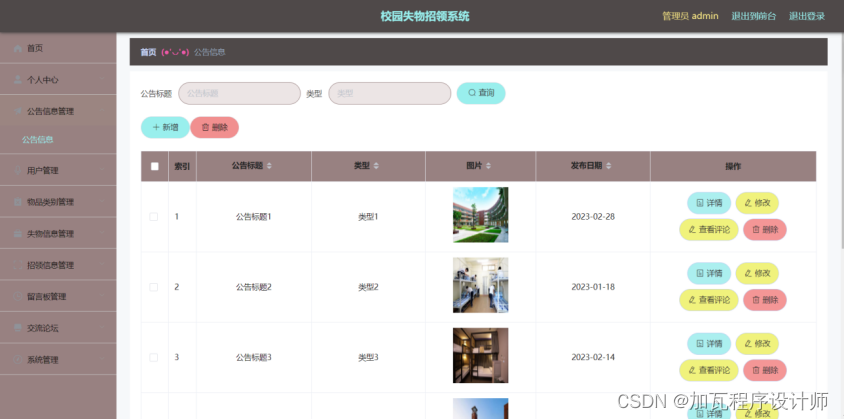Screen dimensions: 844x420
Task: Expand the 失物信息管理 menu arrow
Action: 102,234
